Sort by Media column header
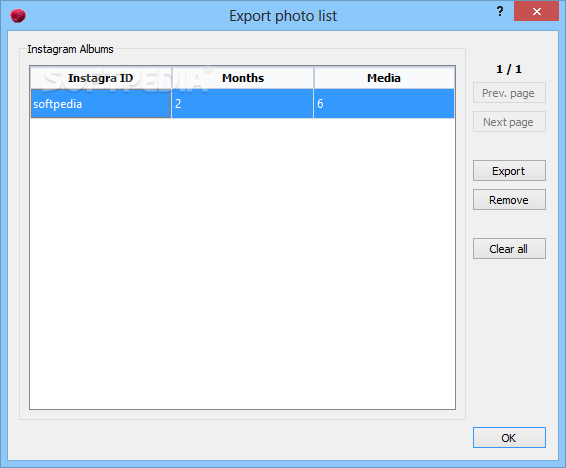566x468 pixels. click(384, 78)
